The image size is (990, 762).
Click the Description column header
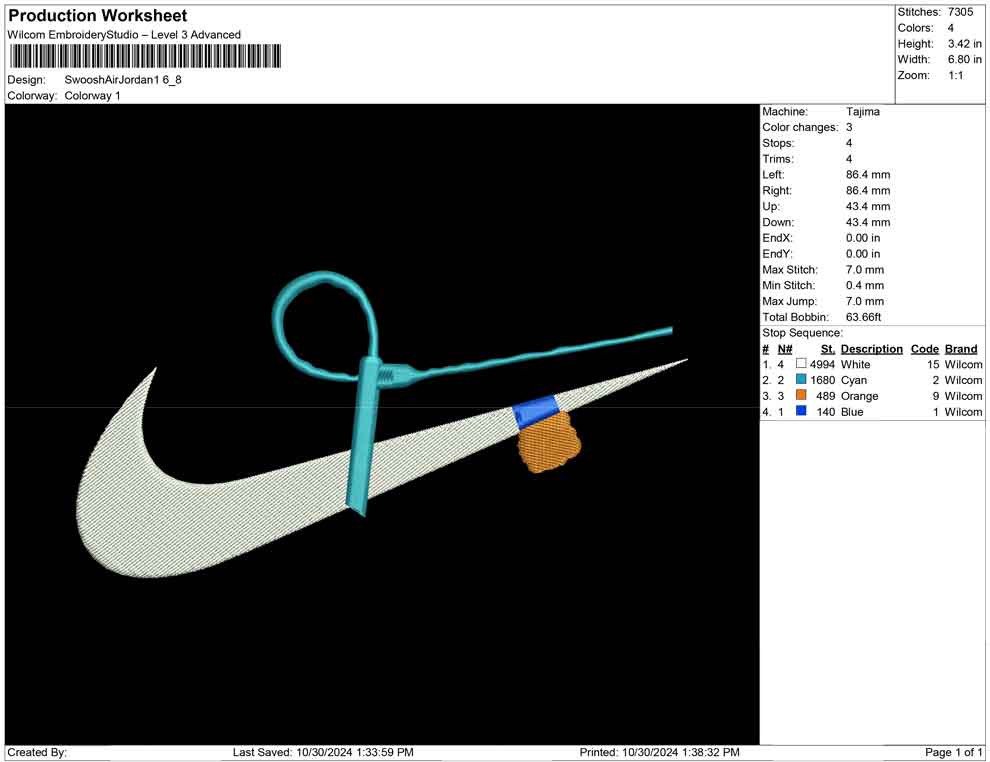871,349
